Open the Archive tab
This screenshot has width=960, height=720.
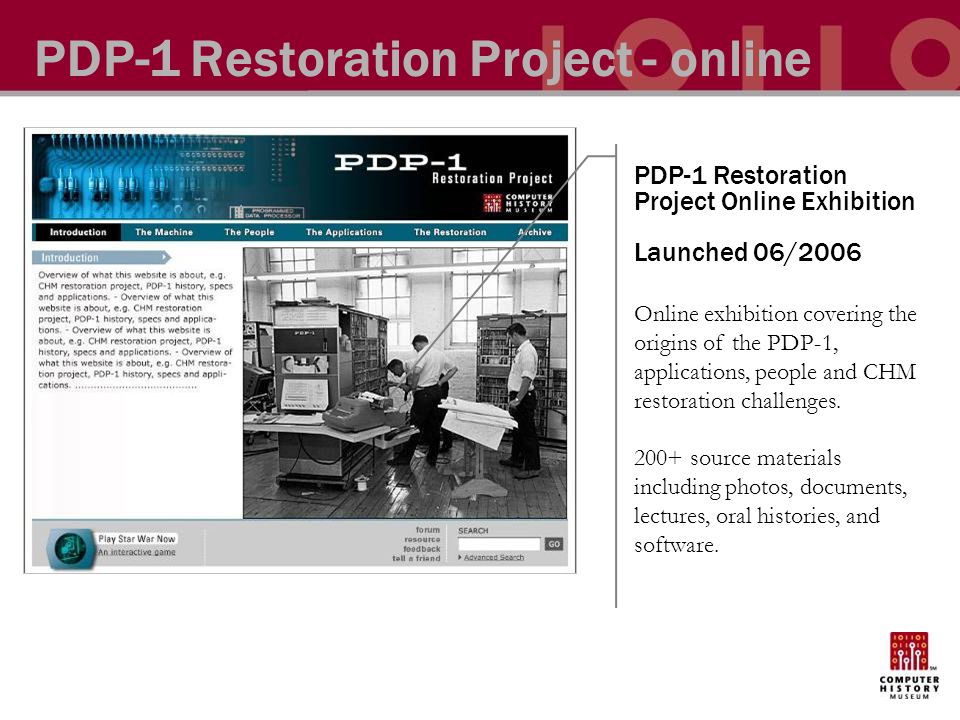[x=534, y=232]
